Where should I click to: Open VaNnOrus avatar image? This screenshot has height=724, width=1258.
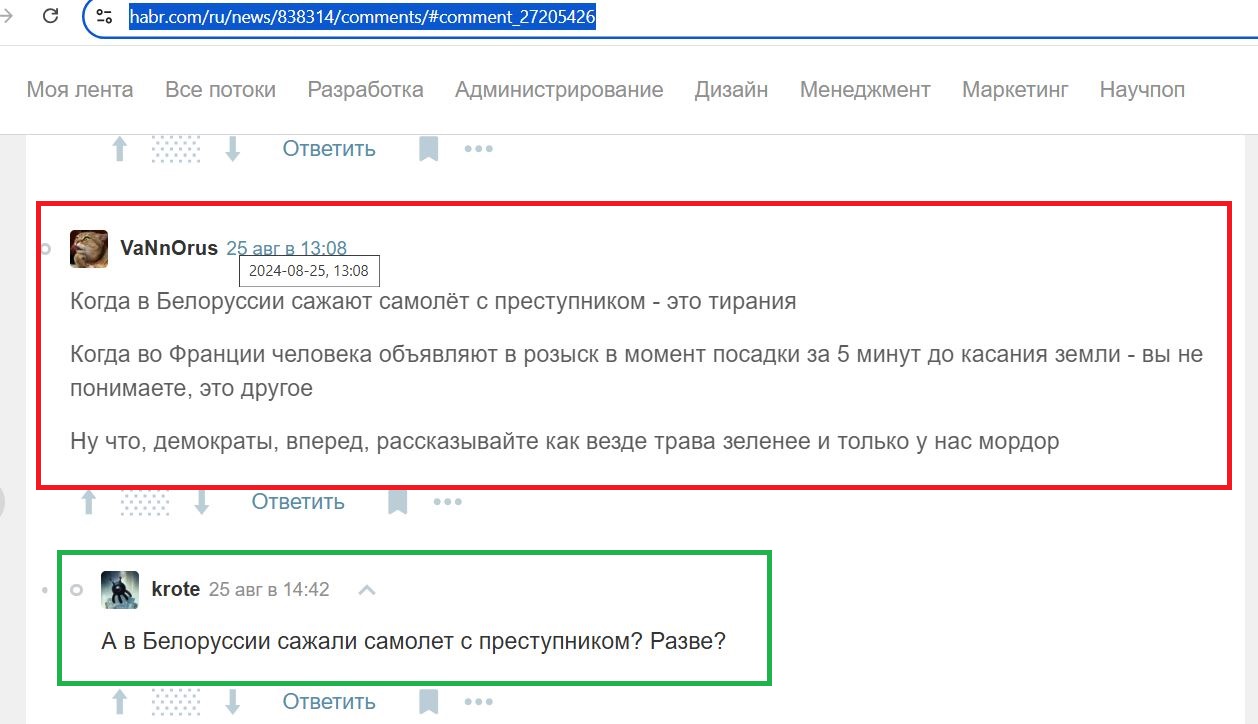coord(89,248)
